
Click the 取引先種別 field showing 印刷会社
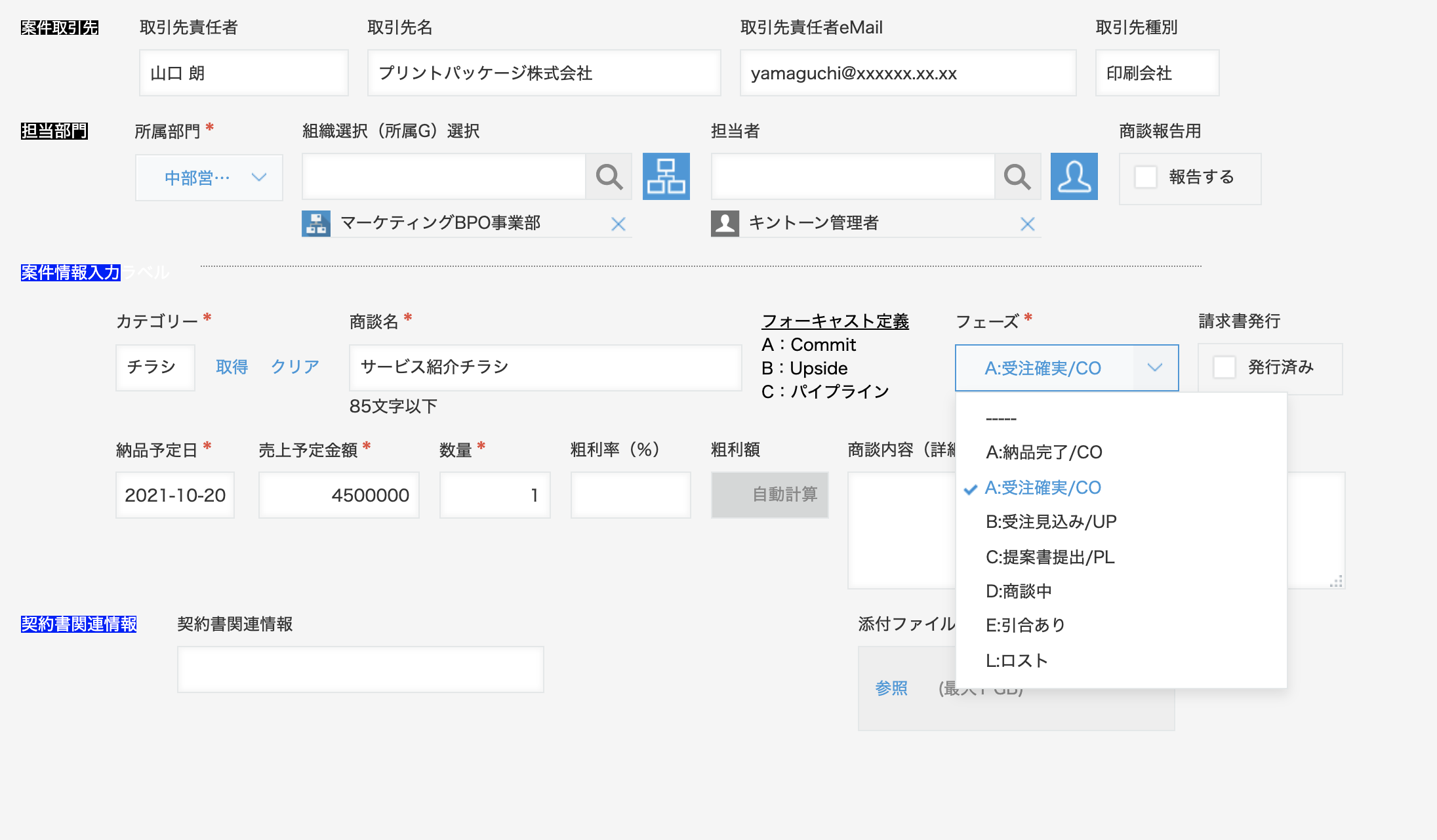pos(1157,73)
